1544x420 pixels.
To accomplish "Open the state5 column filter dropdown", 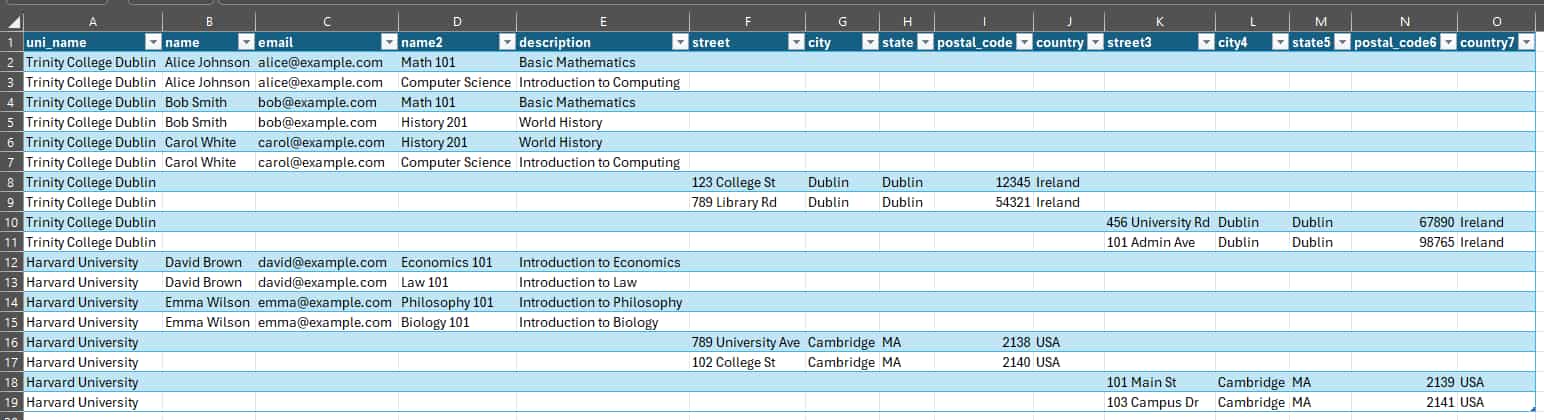I will point(1341,42).
